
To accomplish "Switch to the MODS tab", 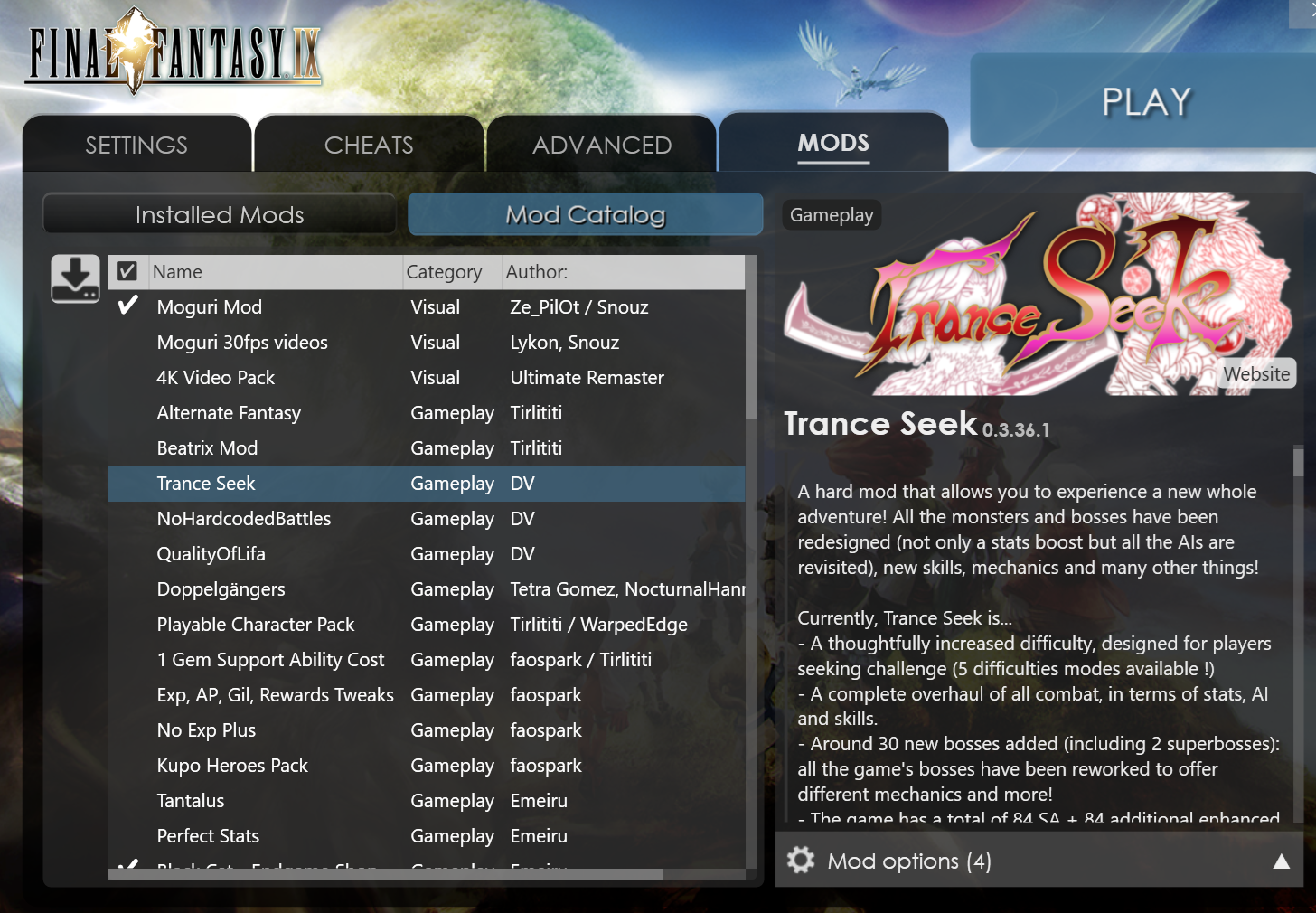I will (833, 143).
